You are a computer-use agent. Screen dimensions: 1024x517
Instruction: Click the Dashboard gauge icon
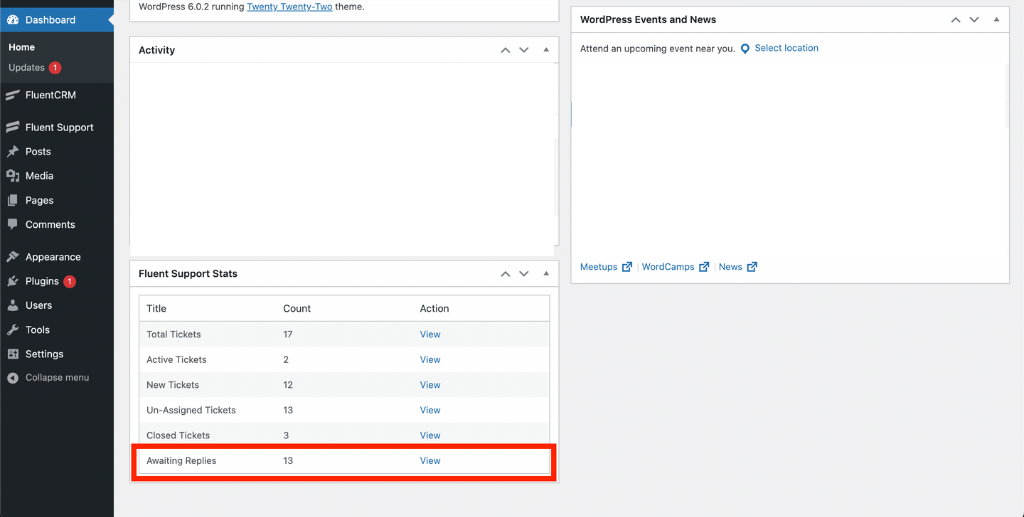pyautogui.click(x=12, y=20)
